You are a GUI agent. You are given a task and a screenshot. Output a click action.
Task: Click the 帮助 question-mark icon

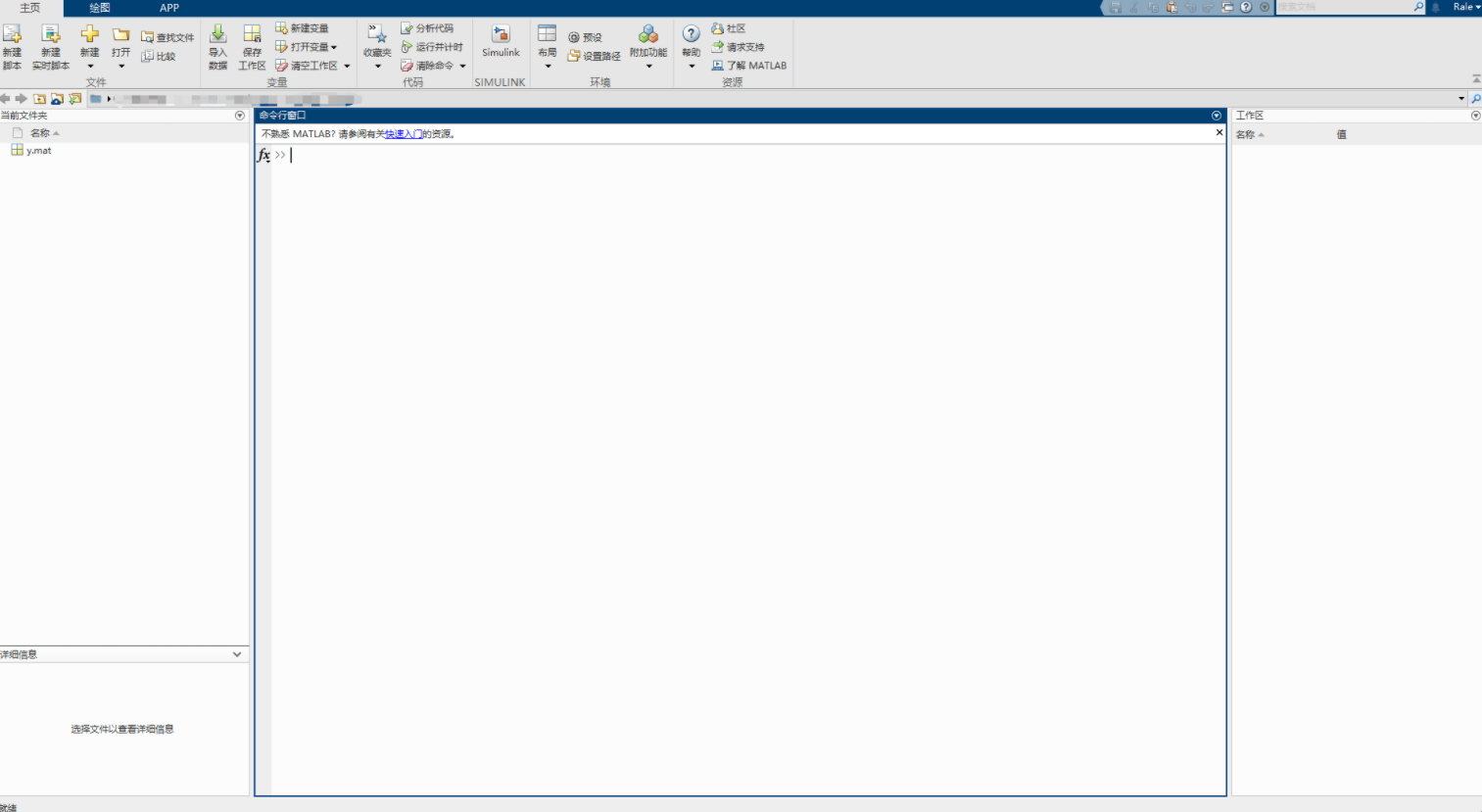tap(692, 34)
